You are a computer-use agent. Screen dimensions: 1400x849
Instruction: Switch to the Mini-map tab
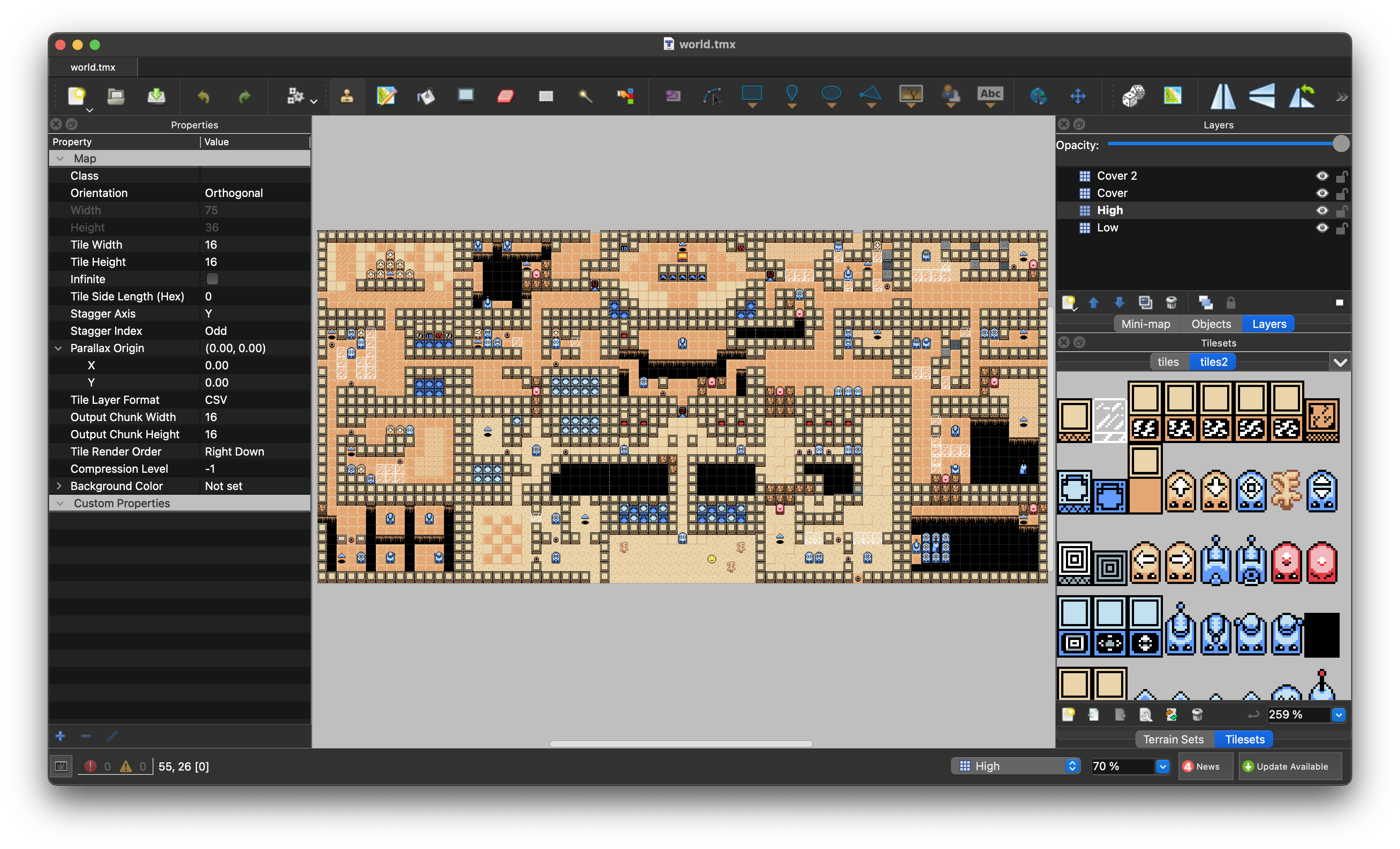coord(1145,324)
